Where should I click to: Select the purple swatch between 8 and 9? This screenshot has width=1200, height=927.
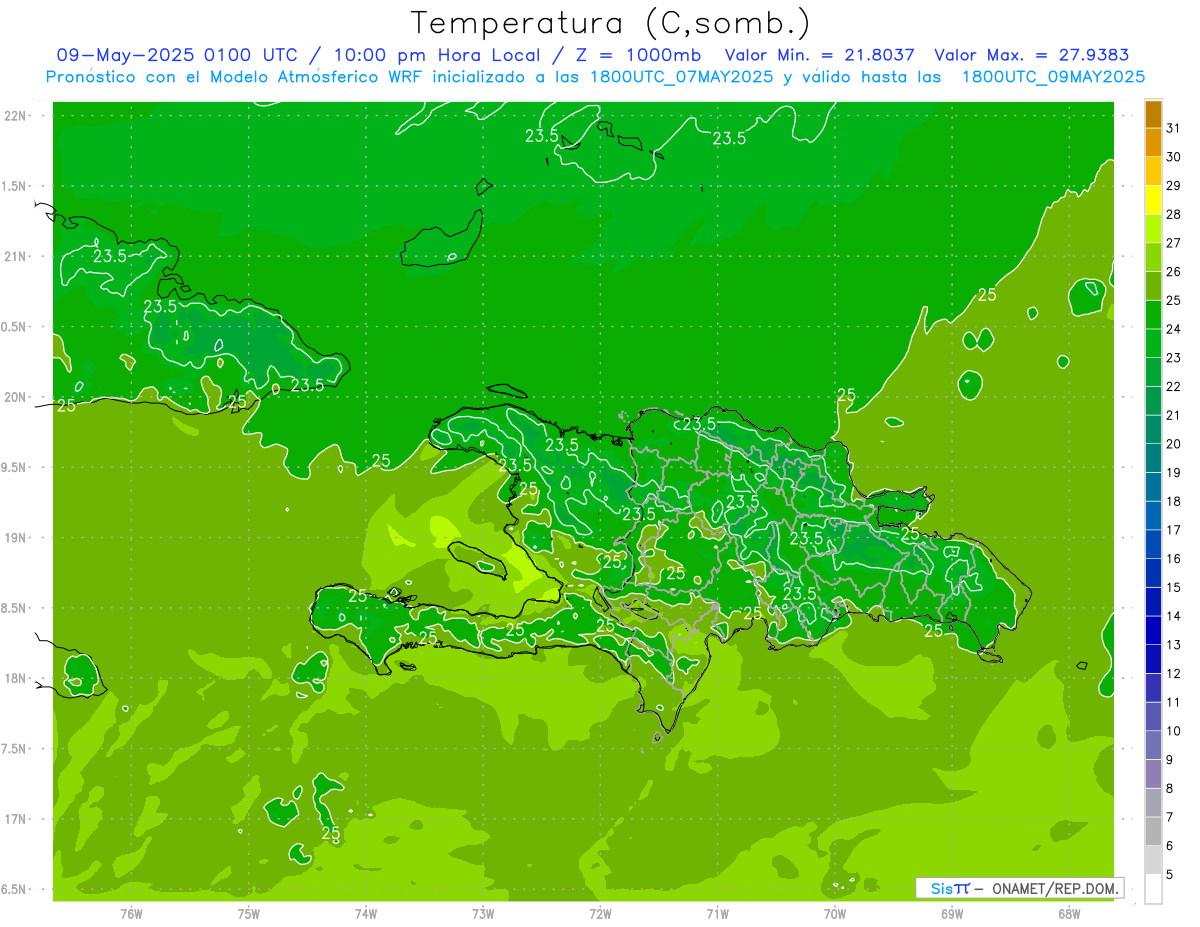pyautogui.click(x=1153, y=774)
